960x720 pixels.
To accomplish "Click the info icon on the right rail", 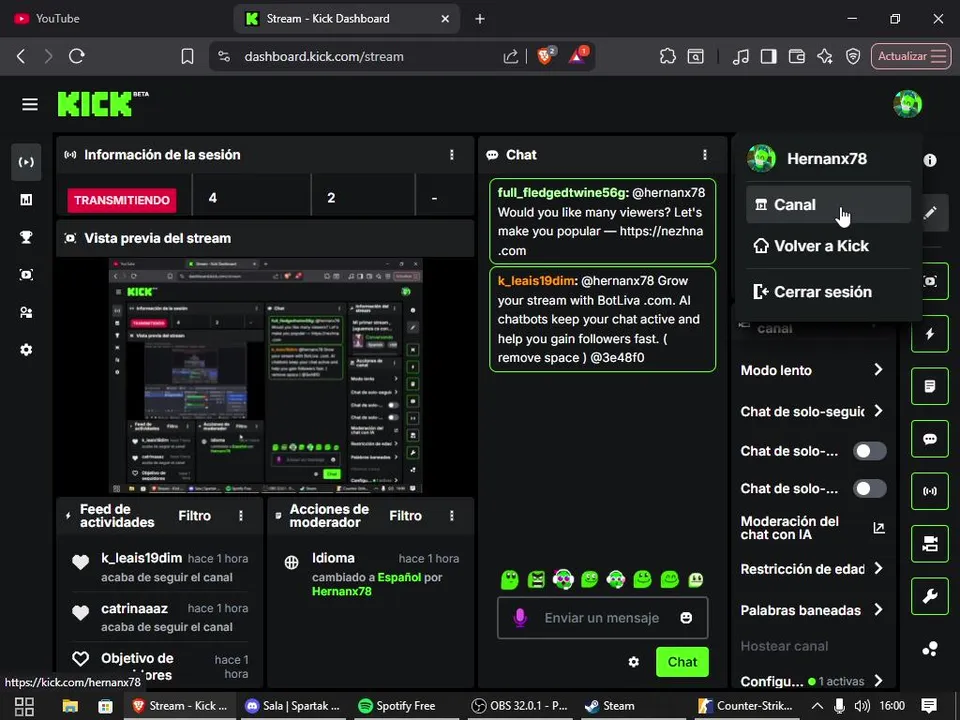I will click(930, 160).
